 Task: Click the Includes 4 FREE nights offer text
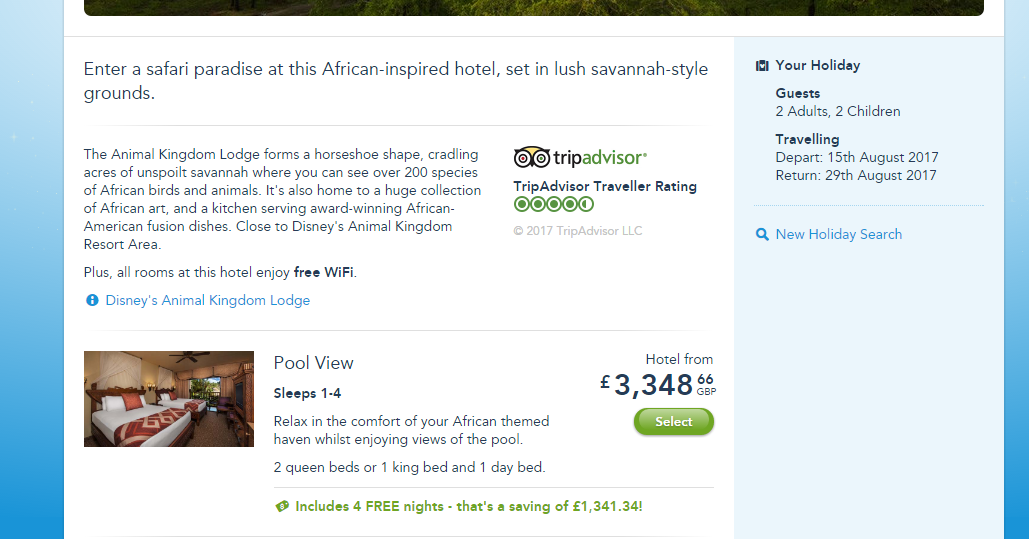click(x=468, y=506)
